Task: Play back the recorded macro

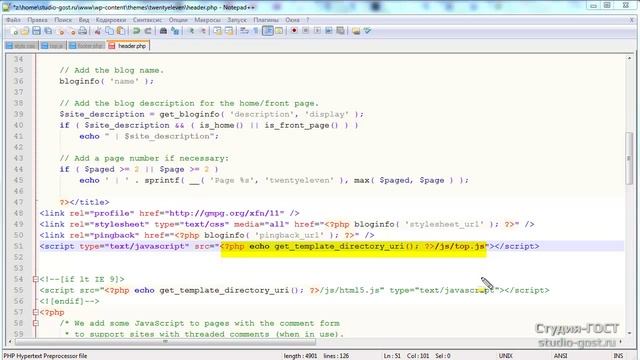Action: pos(317,31)
